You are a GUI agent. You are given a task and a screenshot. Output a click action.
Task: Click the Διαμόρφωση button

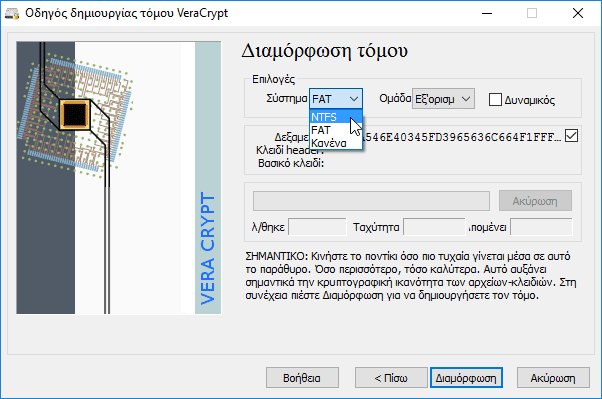click(466, 378)
